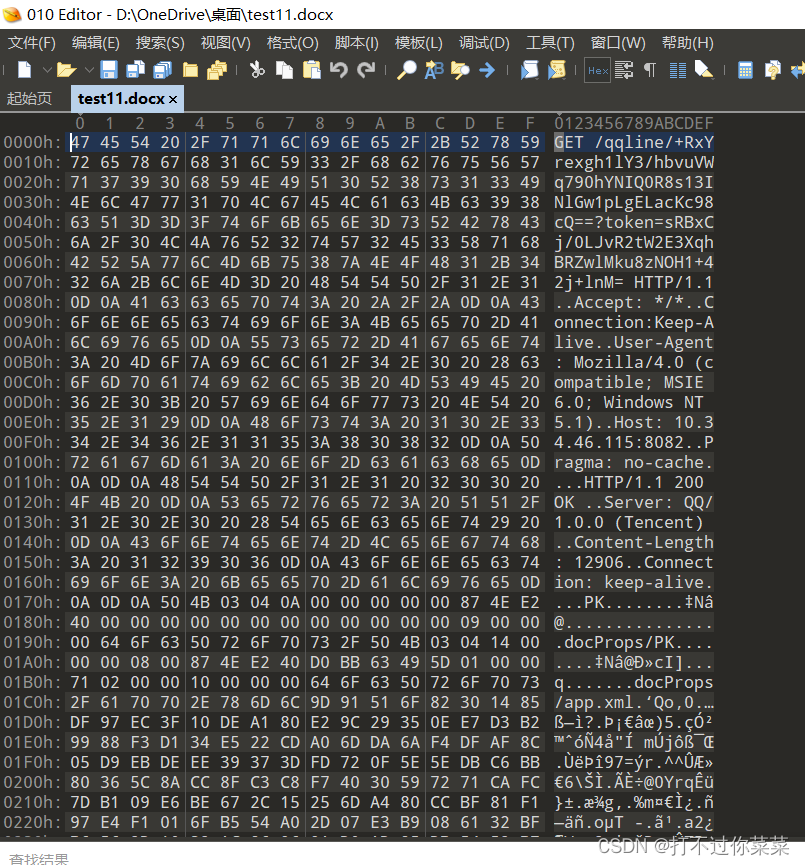This screenshot has height=865, width=805.
Task: Click the help question mark icon
Action: [772, 70]
